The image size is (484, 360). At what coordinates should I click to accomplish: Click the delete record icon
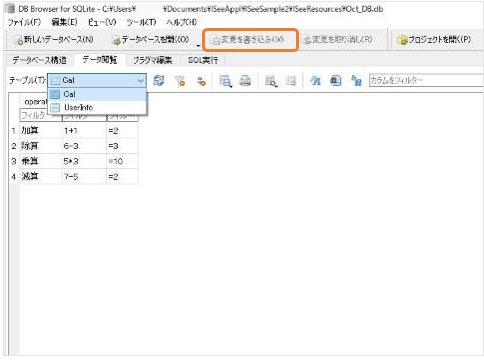tap(291, 80)
